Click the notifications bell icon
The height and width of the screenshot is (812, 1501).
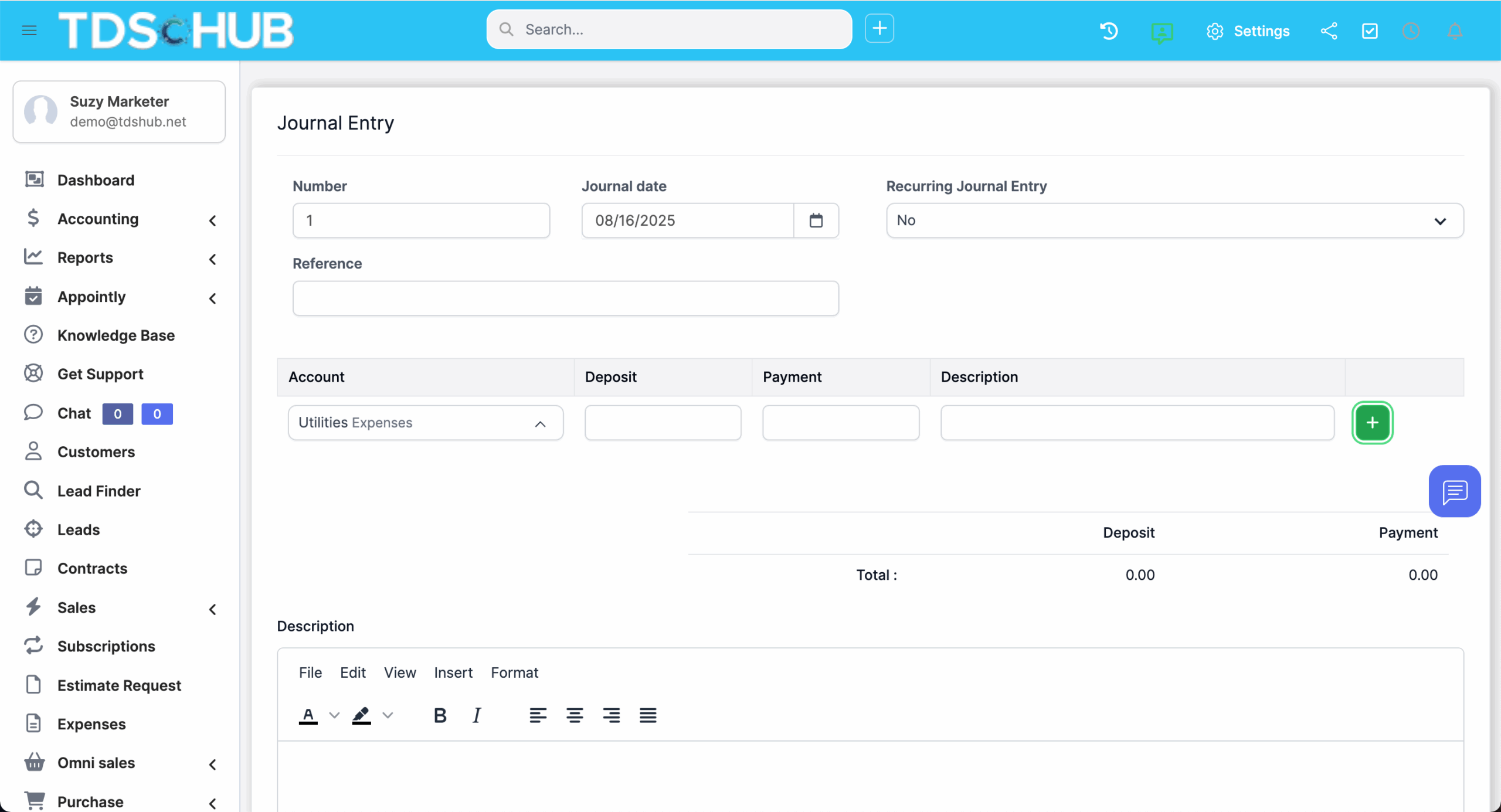[1455, 31]
